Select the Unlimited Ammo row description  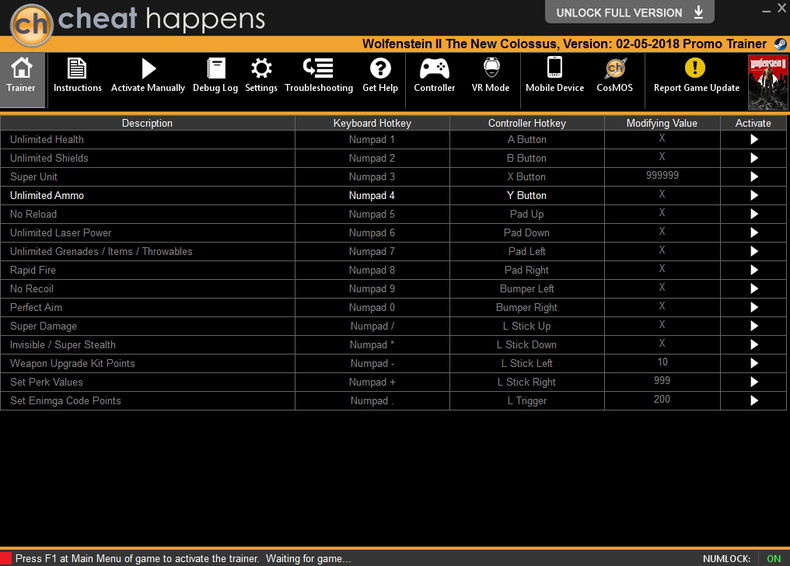(x=47, y=196)
